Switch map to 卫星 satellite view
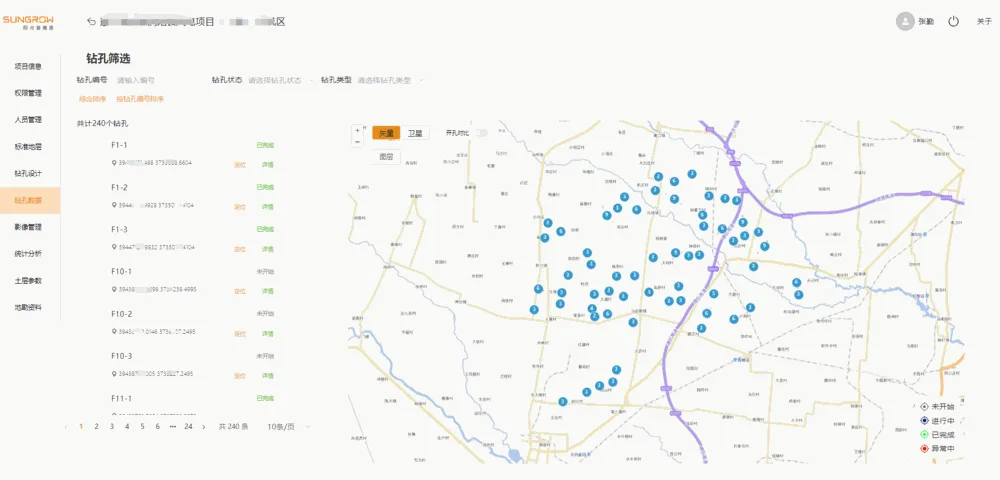Image resolution: width=1000 pixels, height=480 pixels. pos(415,133)
